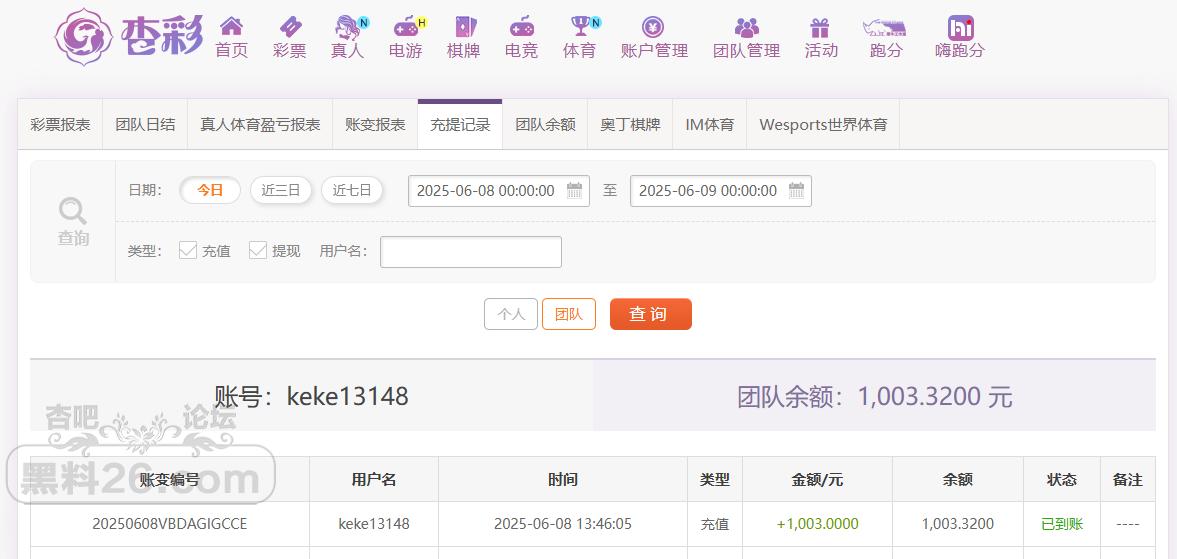Screen dimensions: 1177x559
Task: Open the 真人 live dealer icon
Action: (x=348, y=27)
